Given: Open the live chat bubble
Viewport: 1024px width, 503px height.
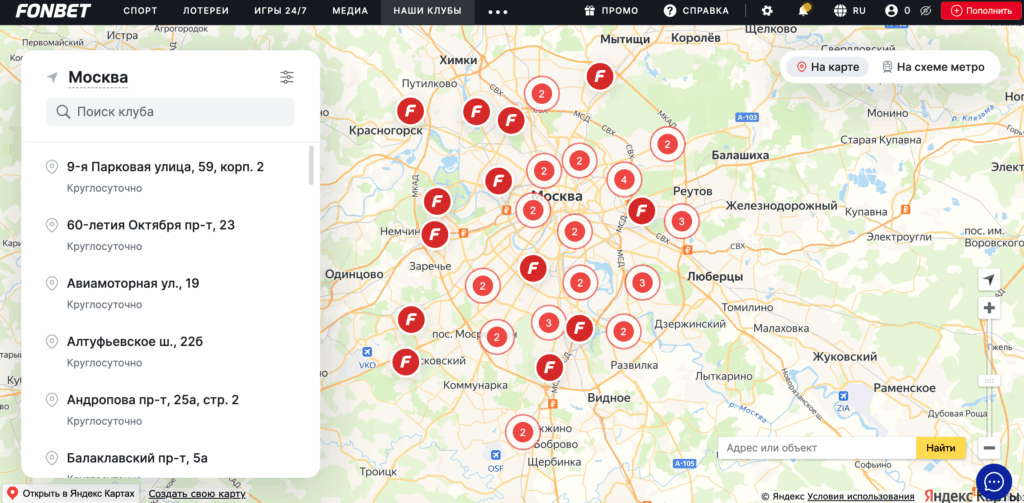Looking at the screenshot, I should [993, 482].
